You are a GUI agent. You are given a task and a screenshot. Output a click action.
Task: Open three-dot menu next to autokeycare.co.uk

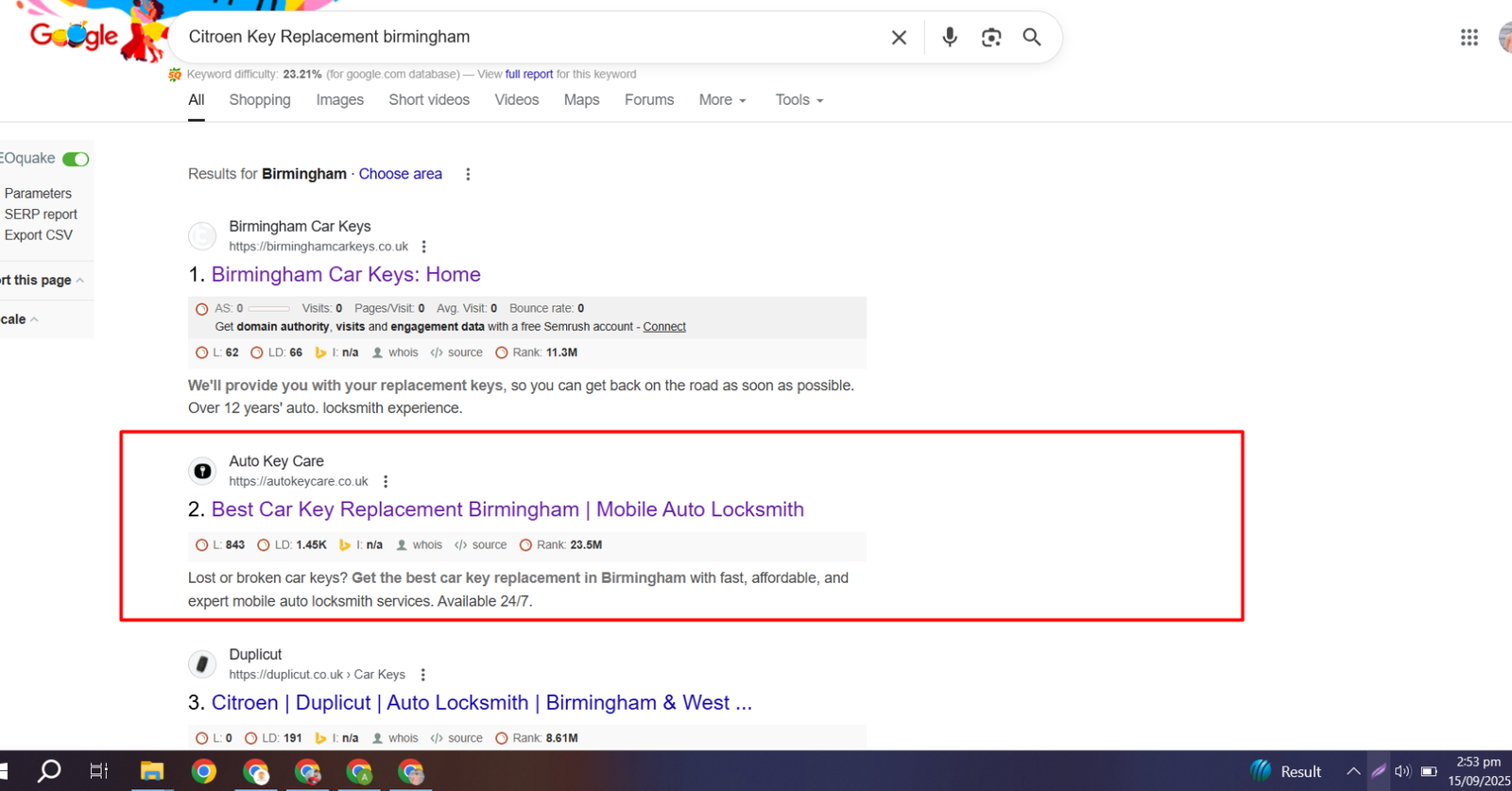(386, 482)
